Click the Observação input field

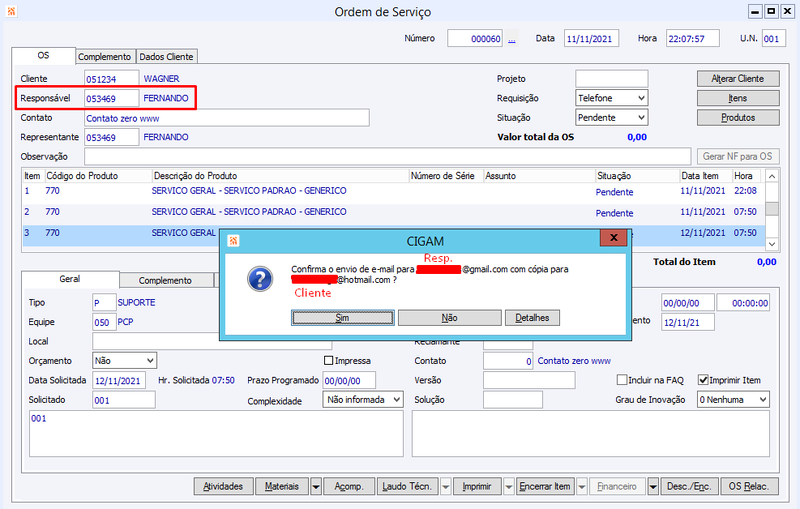pos(388,157)
